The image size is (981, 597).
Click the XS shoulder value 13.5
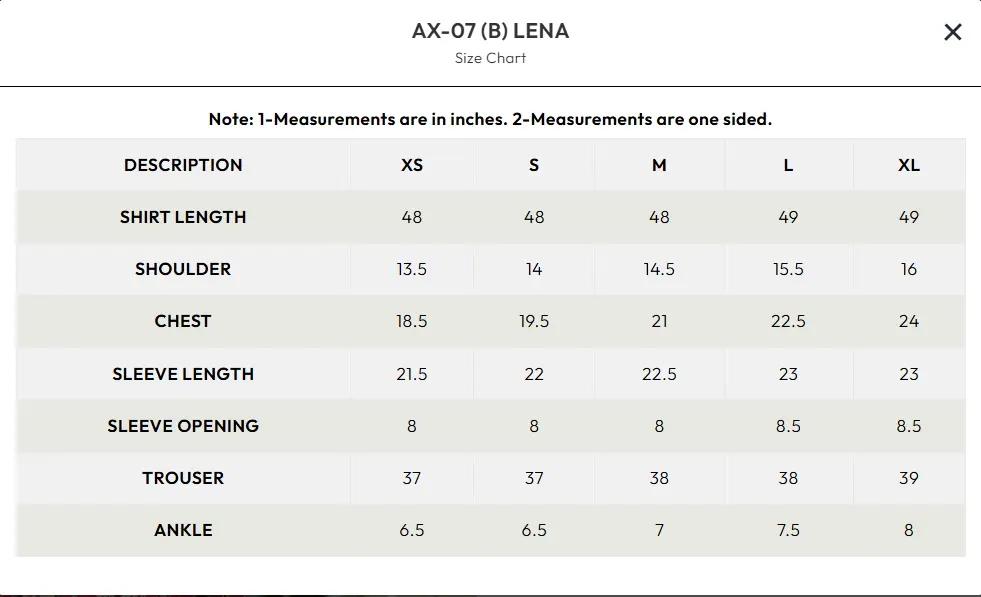point(412,269)
